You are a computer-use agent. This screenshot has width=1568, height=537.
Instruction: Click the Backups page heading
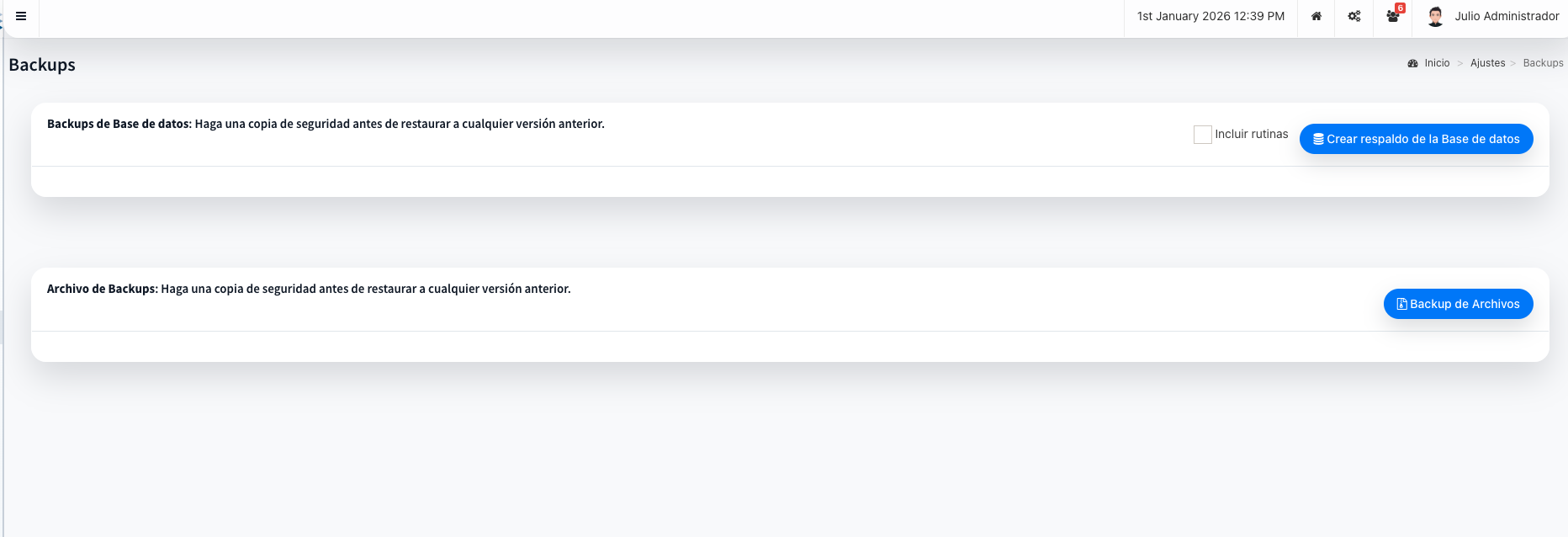tap(42, 65)
